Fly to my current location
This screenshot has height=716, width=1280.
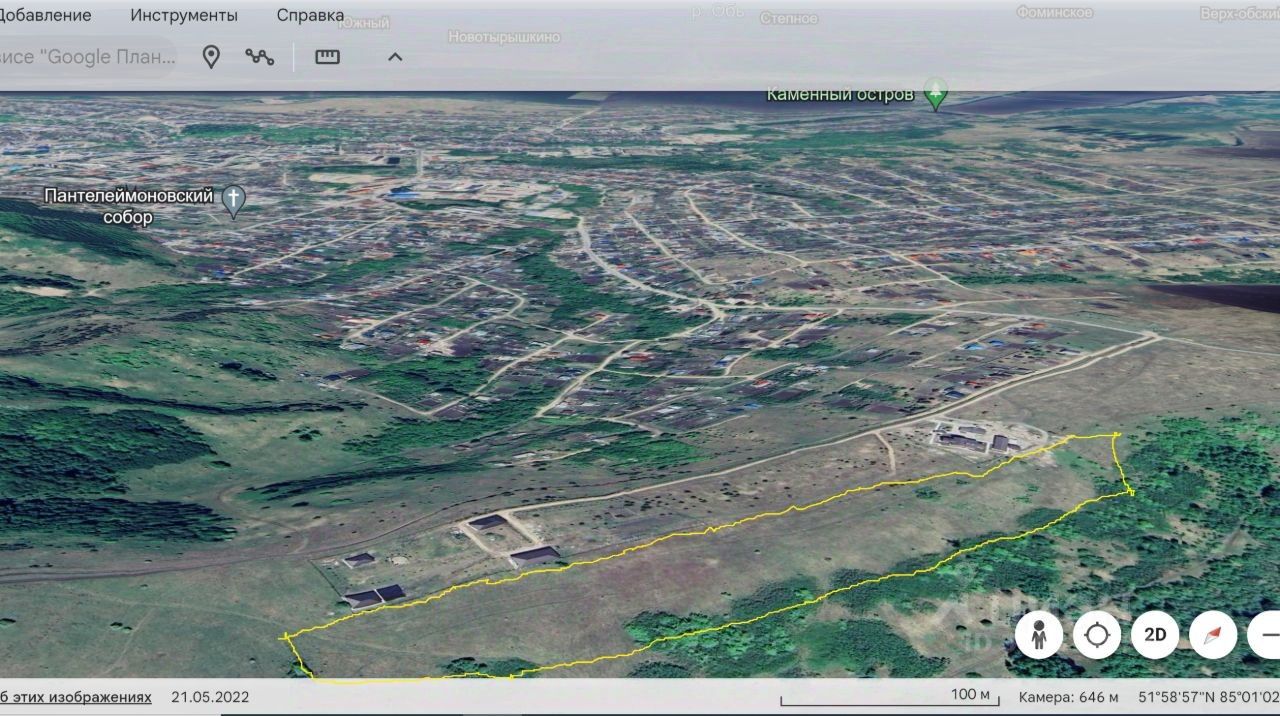pyautogui.click(x=1097, y=635)
